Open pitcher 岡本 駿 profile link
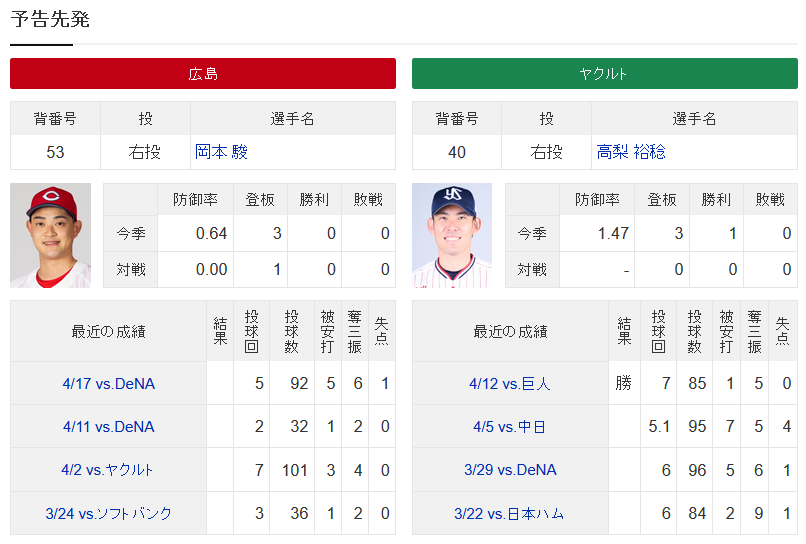The width and height of the screenshot is (806, 544). [222, 152]
